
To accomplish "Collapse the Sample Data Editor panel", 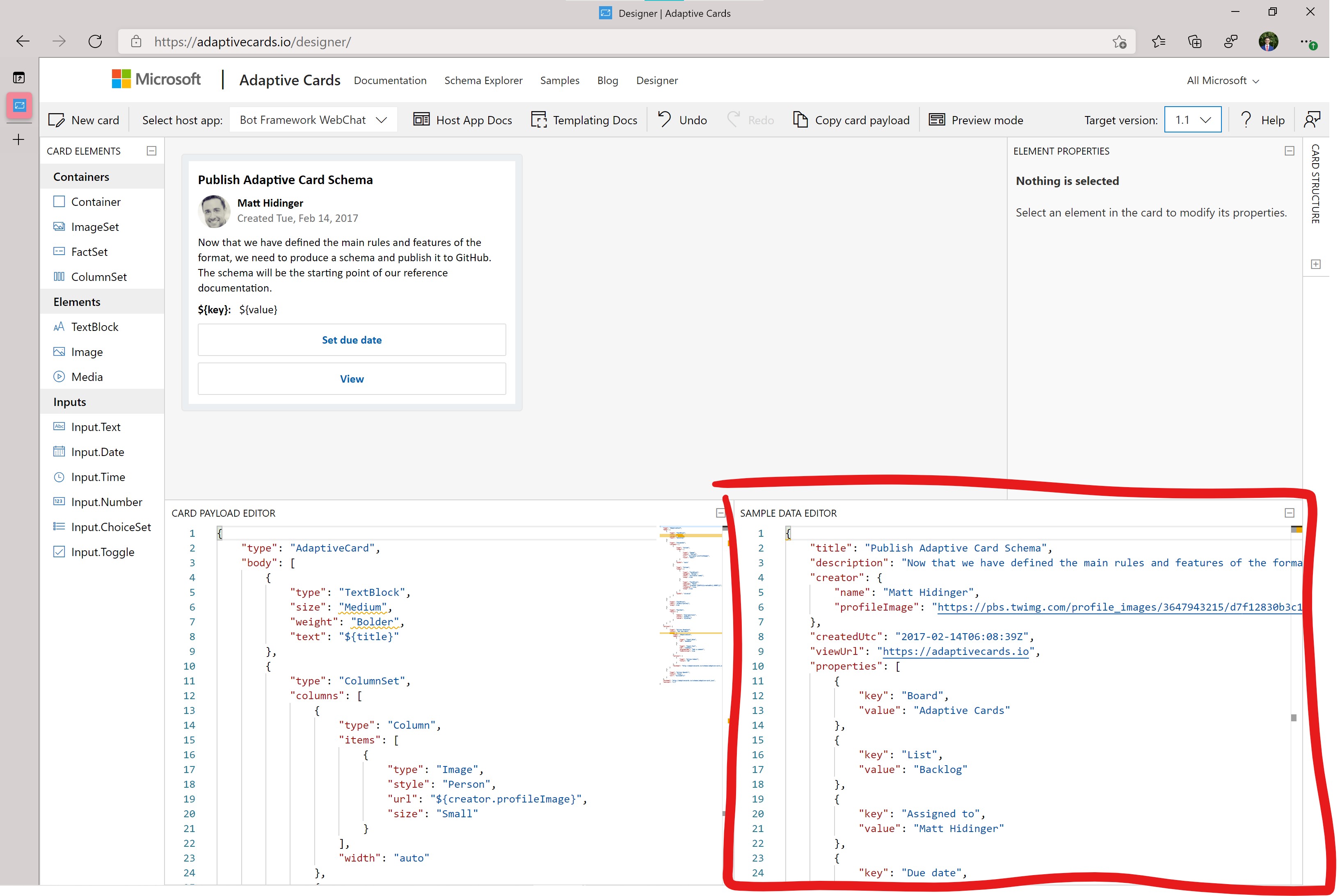I will click(1289, 513).
